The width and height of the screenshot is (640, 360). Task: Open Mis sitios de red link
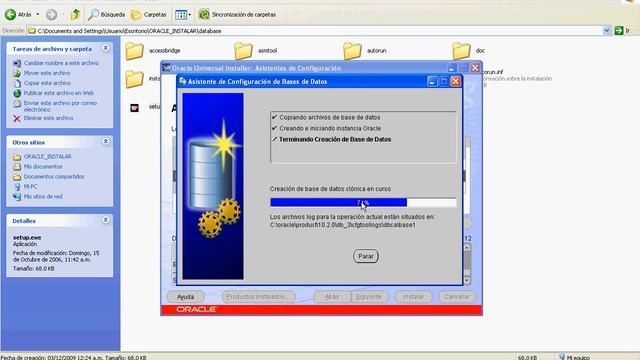[43, 197]
